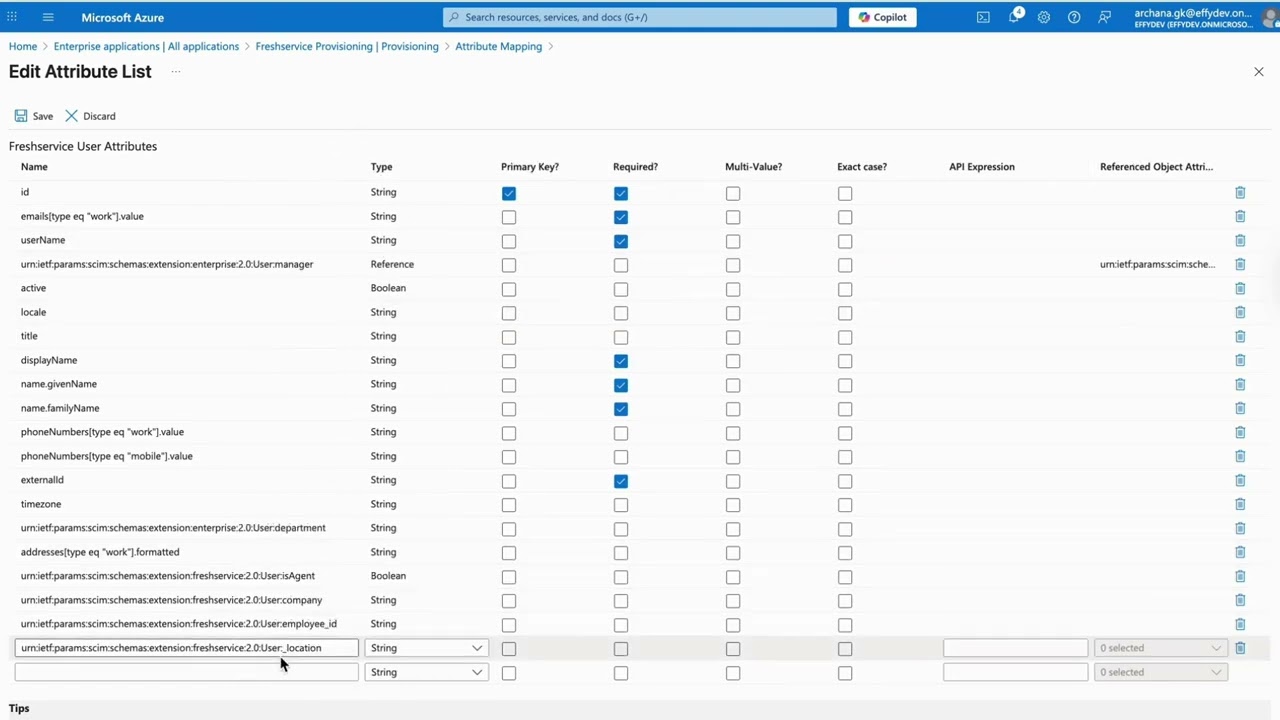The height and width of the screenshot is (720, 1280).
Task: Delete the name.familyName attribute
Action: click(1240, 408)
